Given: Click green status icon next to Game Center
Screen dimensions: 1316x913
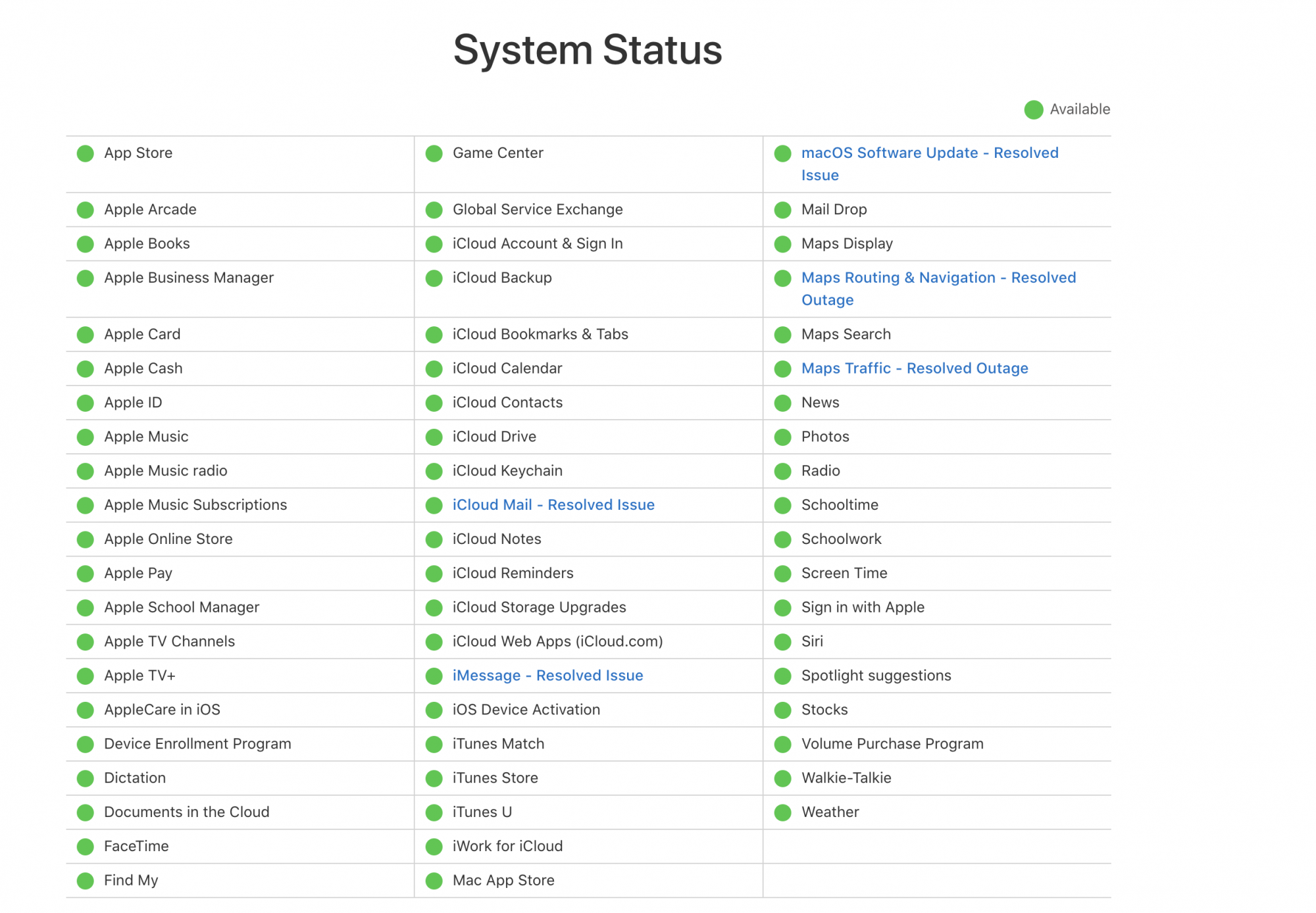Looking at the screenshot, I should pos(434,154).
